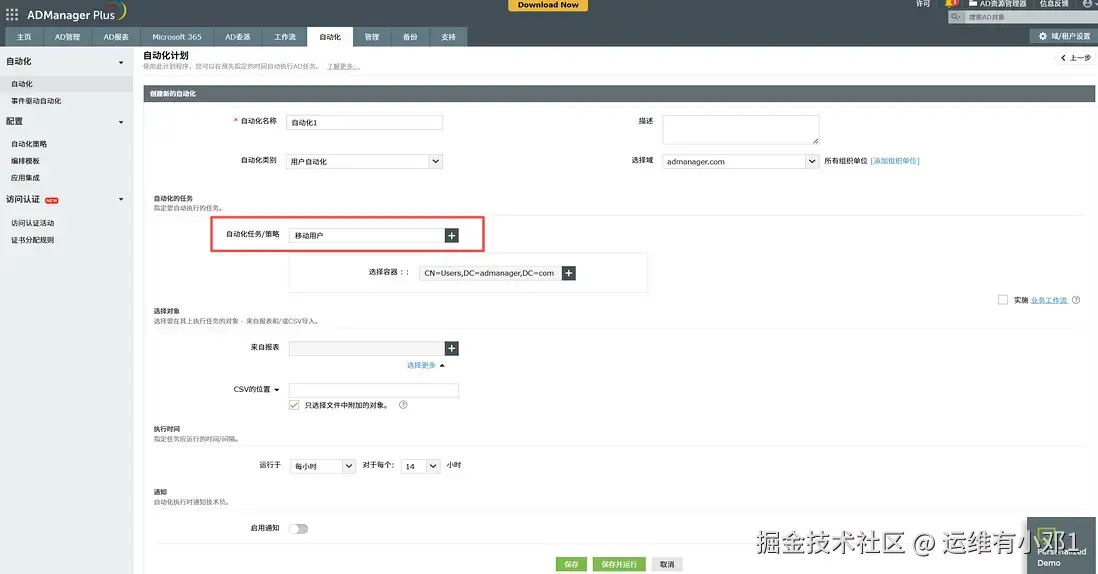Toggle the 启用通知 switch

coord(298,528)
